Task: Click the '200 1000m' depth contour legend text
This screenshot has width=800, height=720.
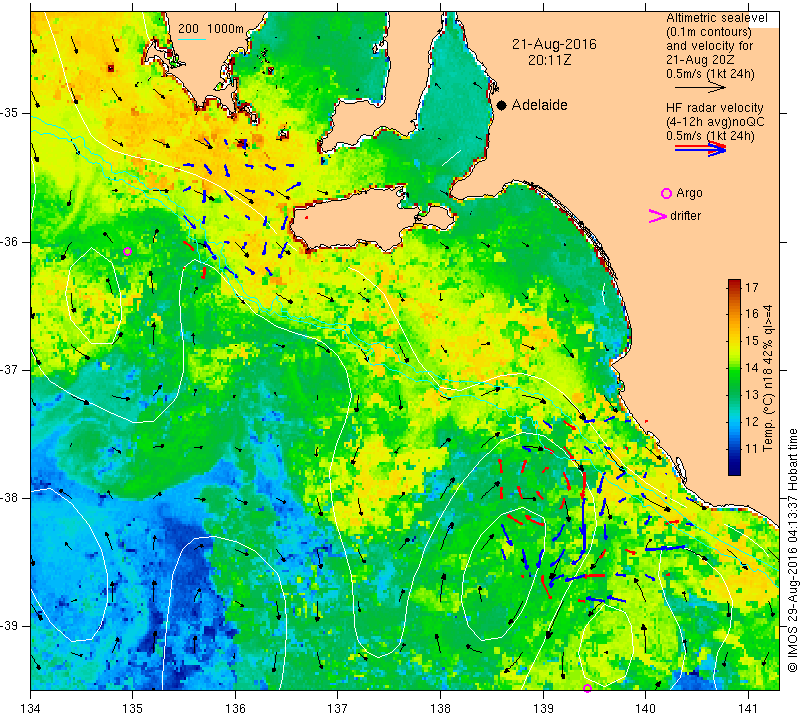Action: pyautogui.click(x=211, y=29)
